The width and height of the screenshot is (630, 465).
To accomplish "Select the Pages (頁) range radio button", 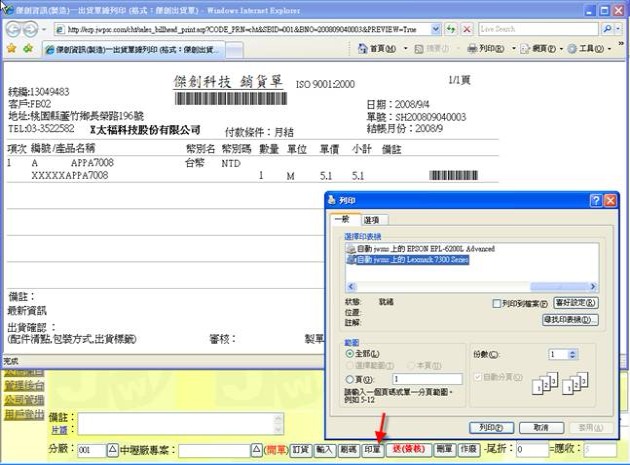I will point(349,378).
